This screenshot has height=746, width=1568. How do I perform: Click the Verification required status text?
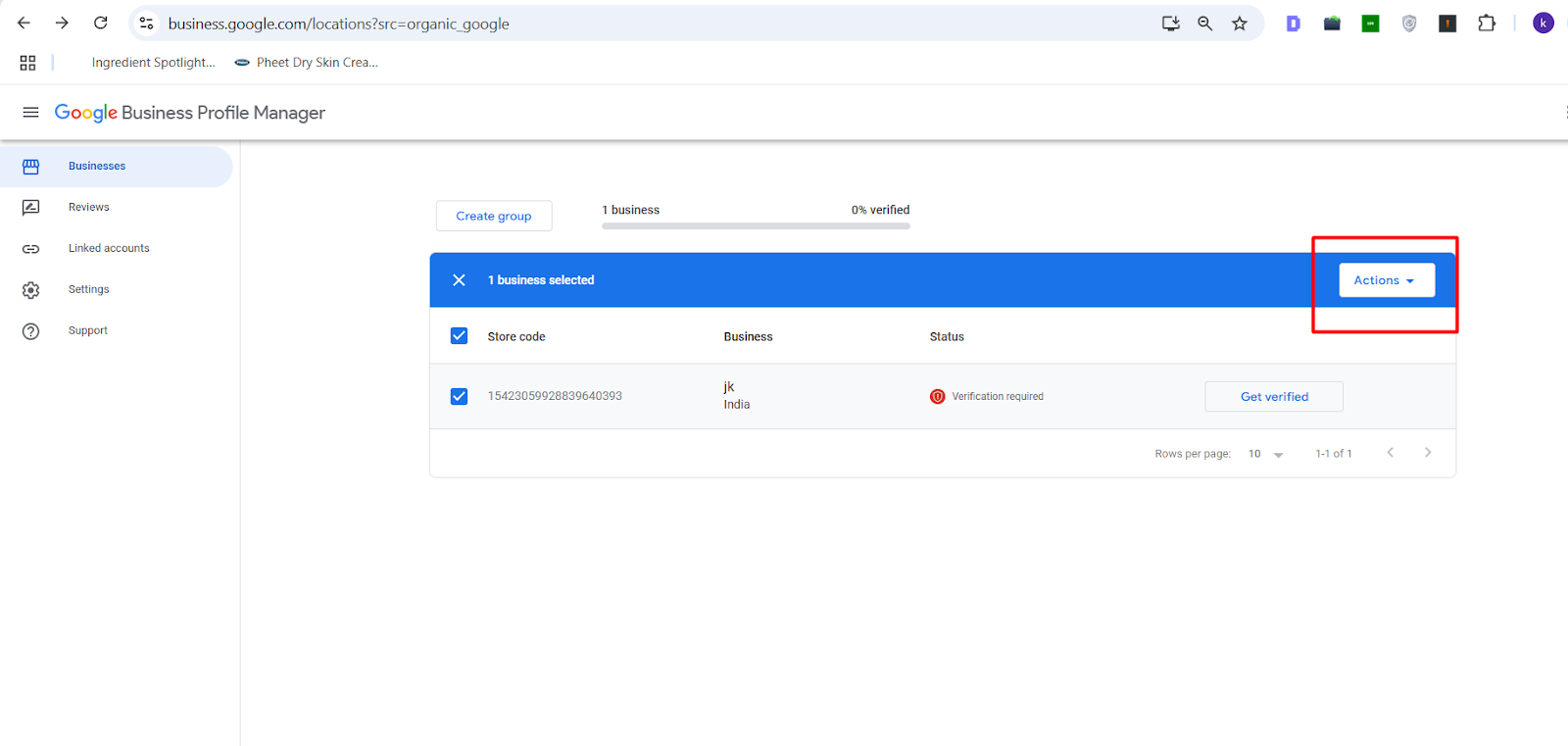pyautogui.click(x=998, y=397)
